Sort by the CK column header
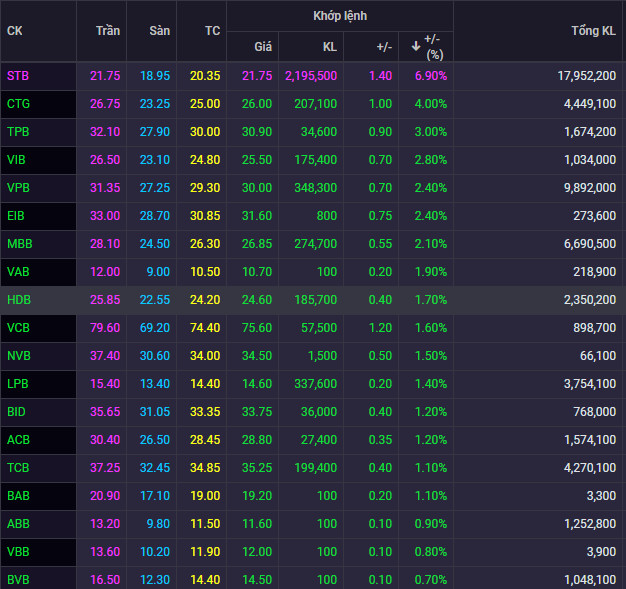The image size is (626, 589). [15, 31]
